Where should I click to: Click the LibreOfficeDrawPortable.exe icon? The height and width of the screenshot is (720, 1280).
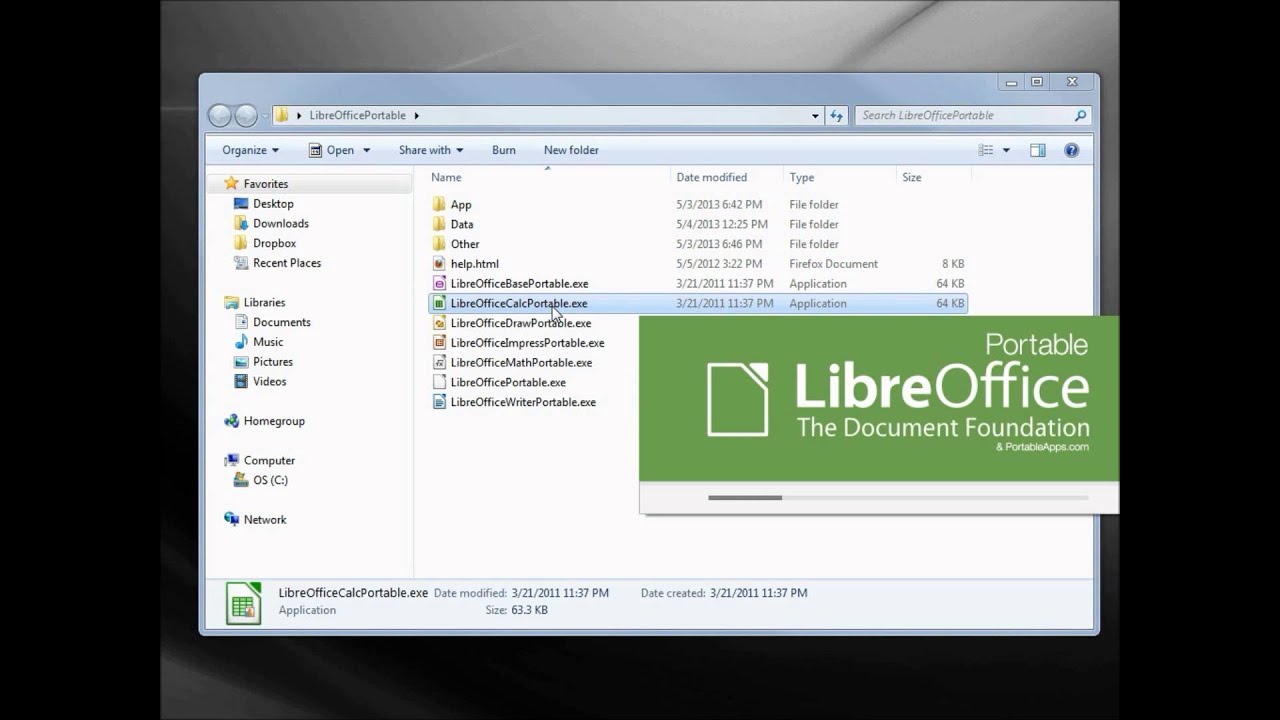[439, 323]
